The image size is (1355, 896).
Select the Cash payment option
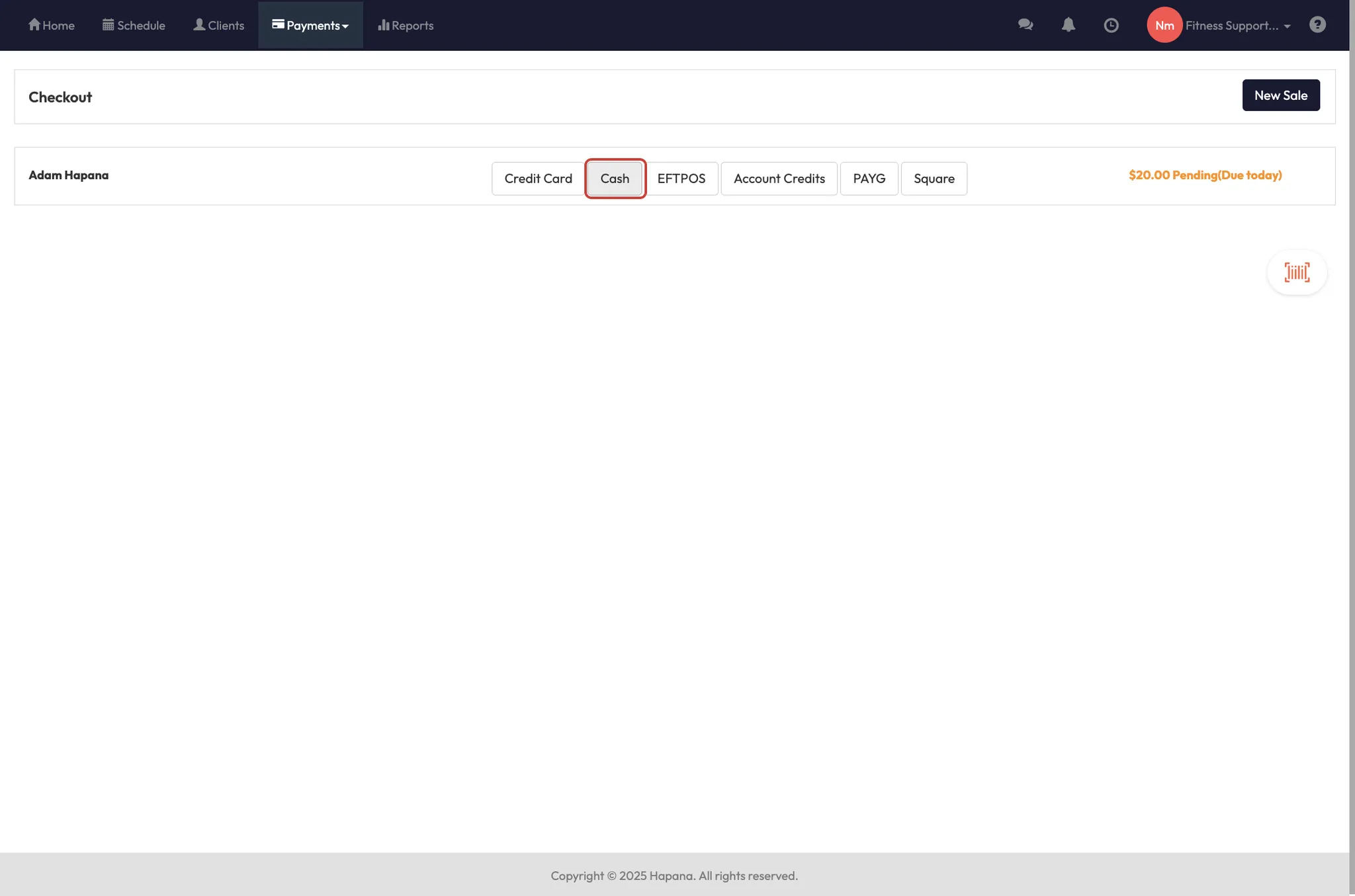(615, 179)
